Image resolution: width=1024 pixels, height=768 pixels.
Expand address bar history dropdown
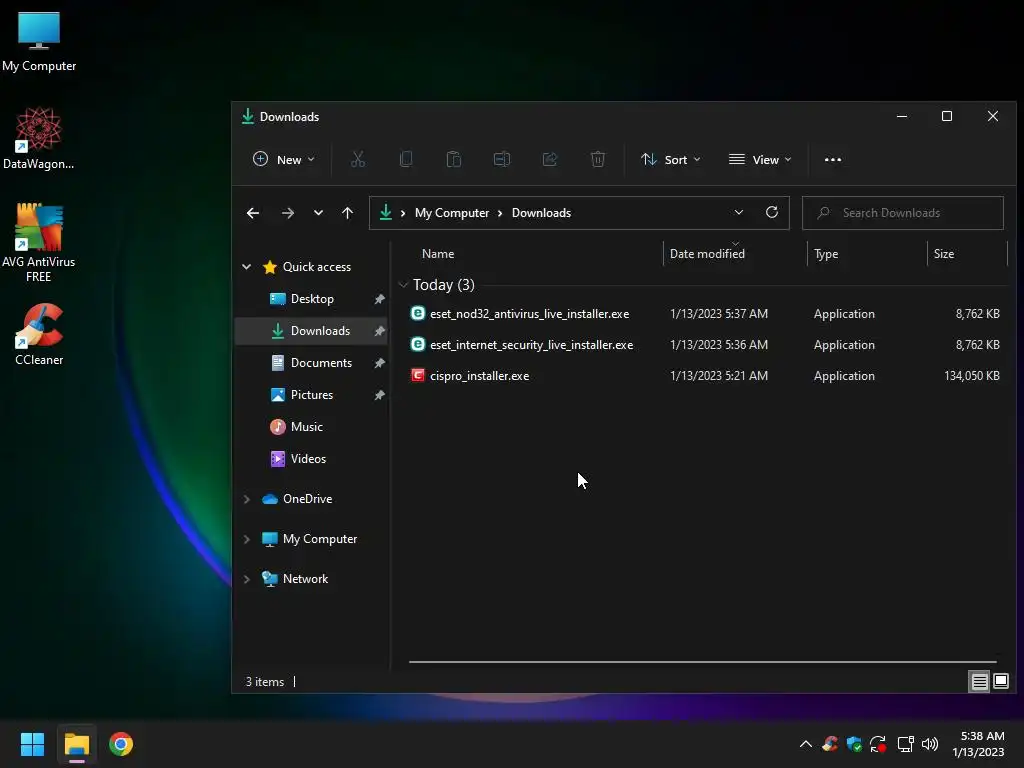(739, 212)
